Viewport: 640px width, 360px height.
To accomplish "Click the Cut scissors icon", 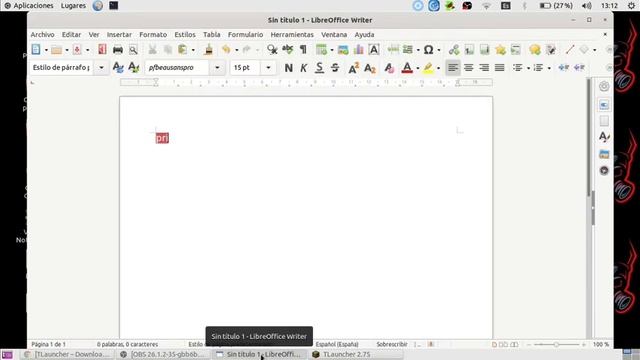I will [x=152, y=50].
